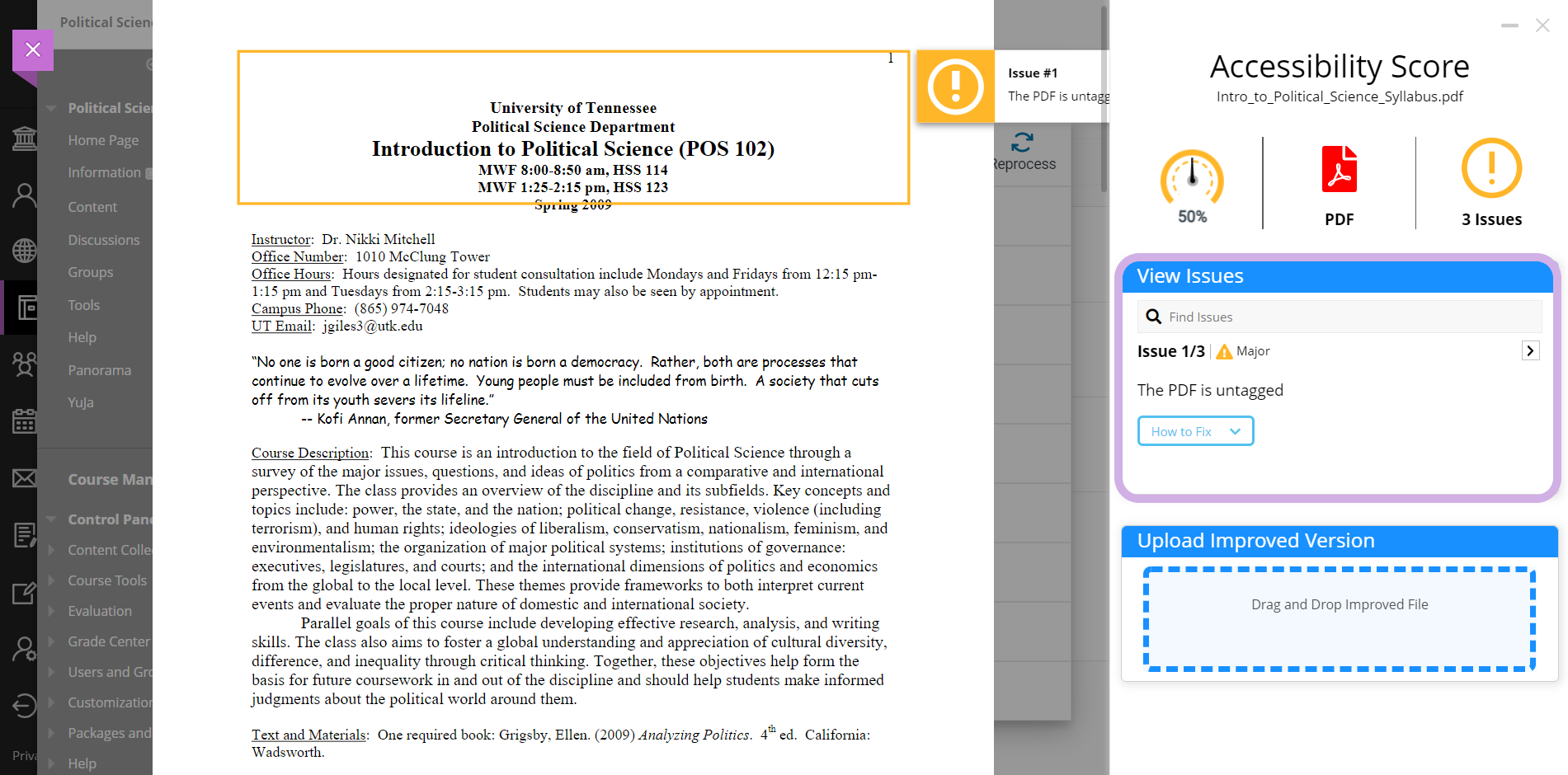Open the Tools edit icon in left rail
The image size is (1568, 775).
(25, 593)
